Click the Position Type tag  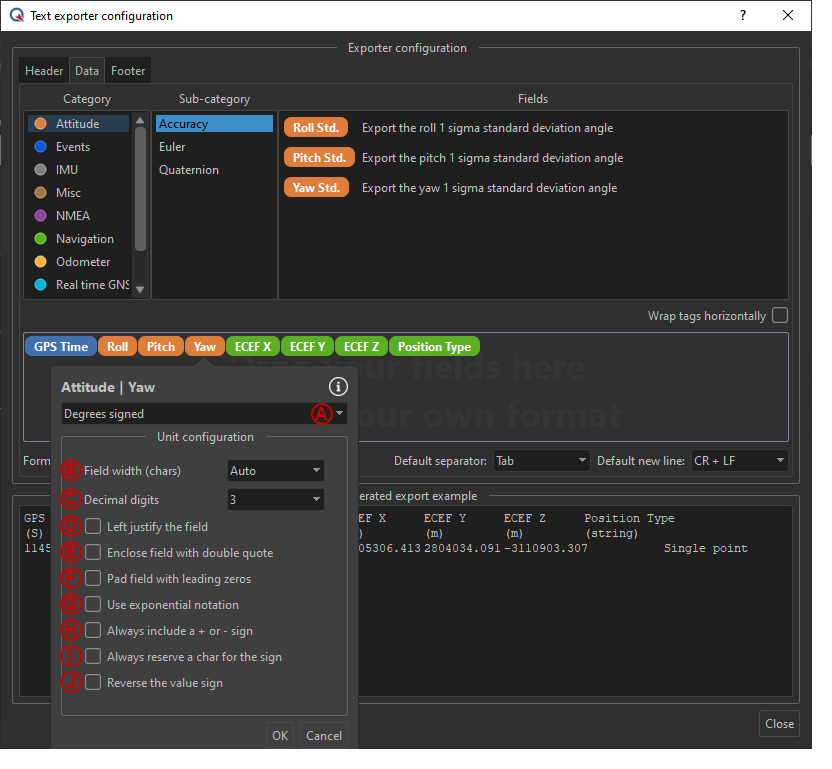tap(434, 347)
